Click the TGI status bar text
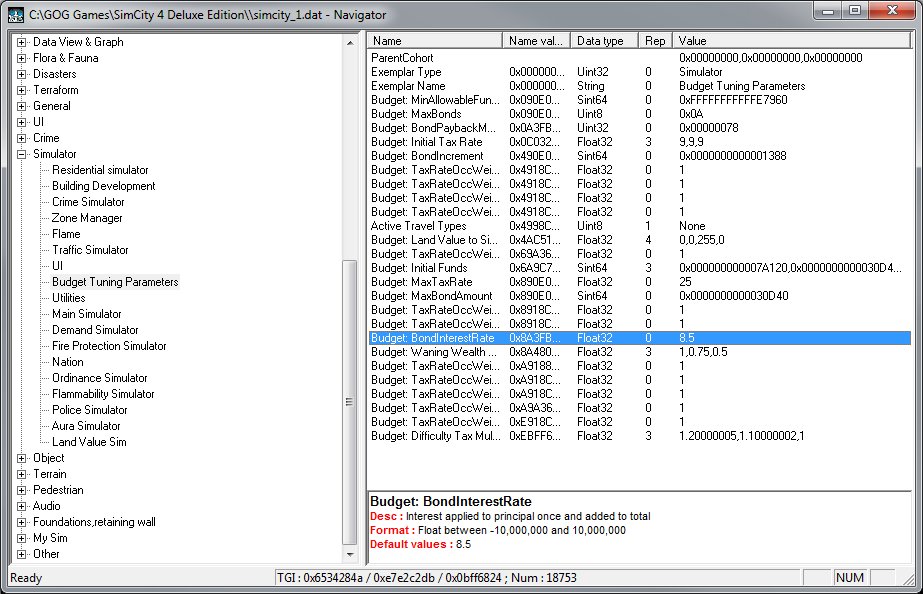 (x=427, y=578)
